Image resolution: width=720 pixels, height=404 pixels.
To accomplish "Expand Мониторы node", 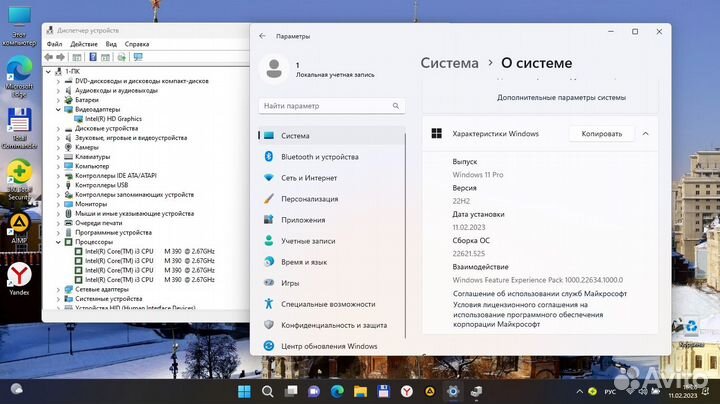I will click(x=58, y=204).
